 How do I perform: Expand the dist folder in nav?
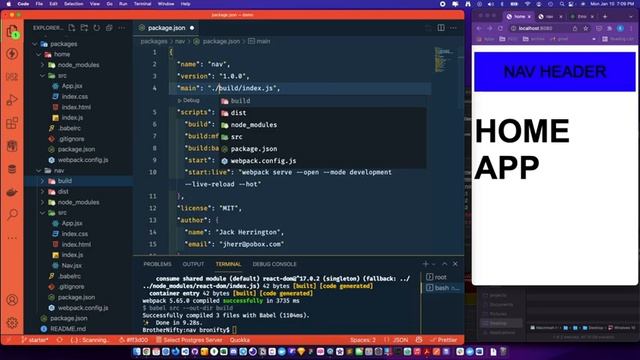coord(42,191)
